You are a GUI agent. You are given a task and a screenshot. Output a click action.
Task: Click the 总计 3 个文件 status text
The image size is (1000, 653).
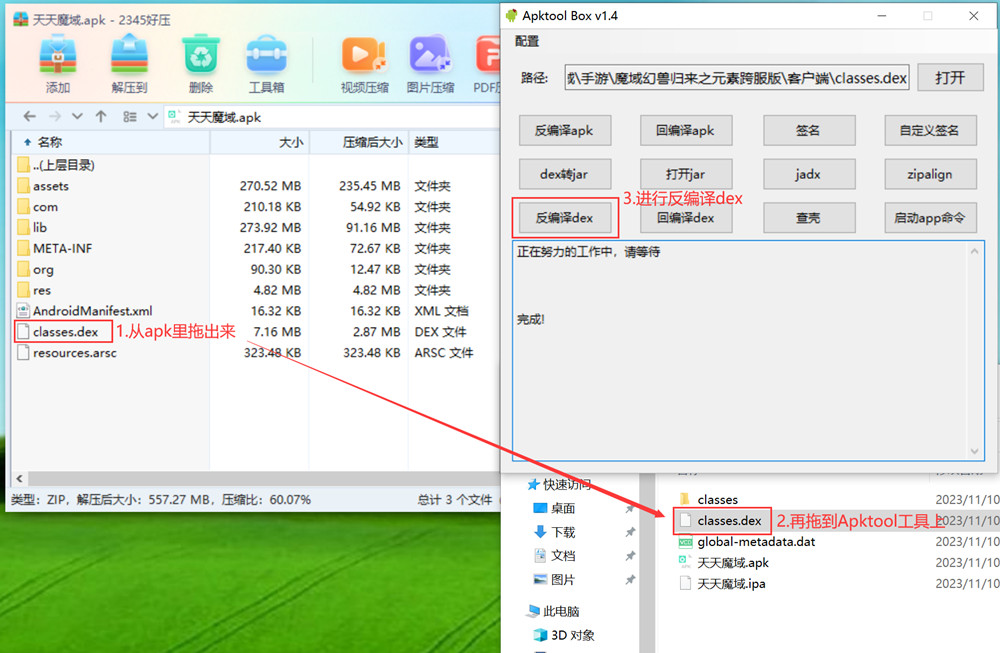pyautogui.click(x=455, y=500)
